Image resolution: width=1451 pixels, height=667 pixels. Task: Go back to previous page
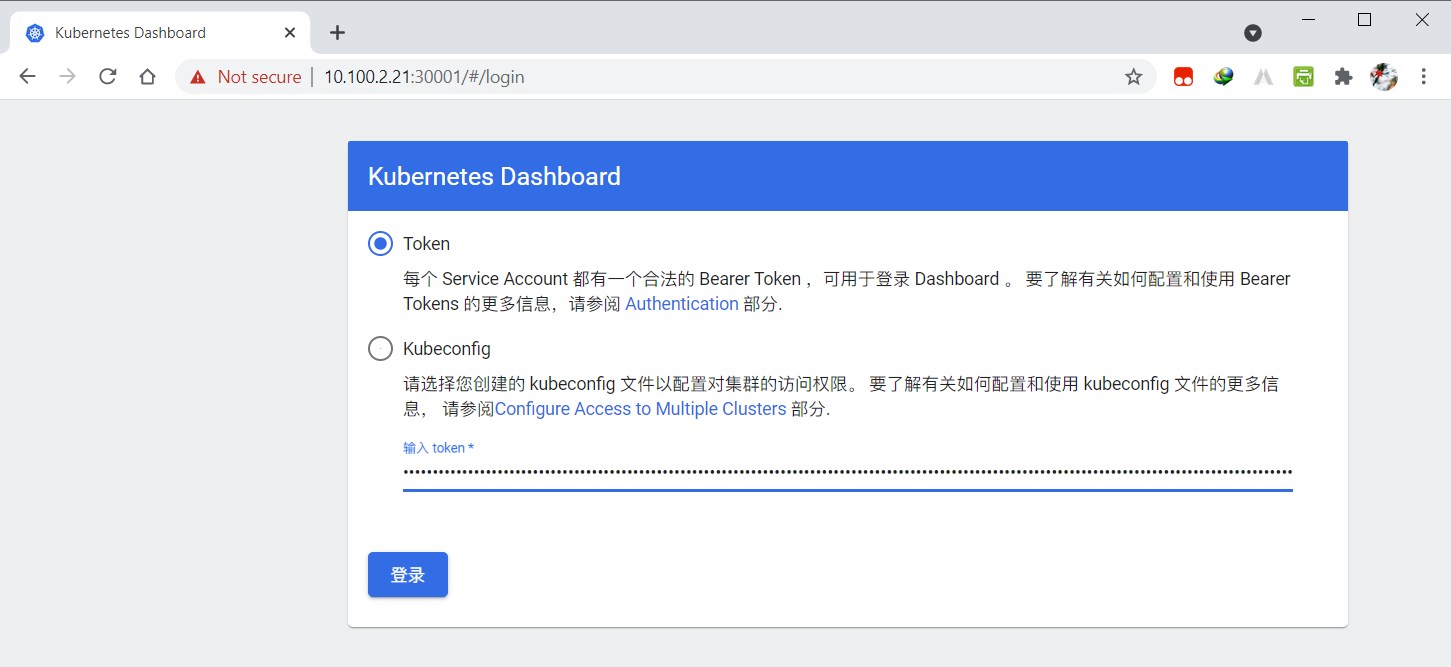(27, 77)
